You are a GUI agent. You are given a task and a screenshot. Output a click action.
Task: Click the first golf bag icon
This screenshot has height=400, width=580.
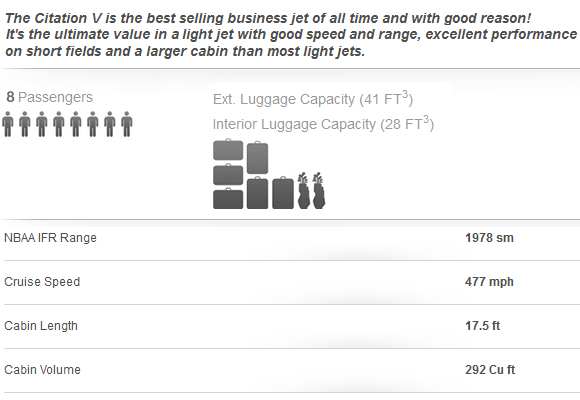[304, 190]
